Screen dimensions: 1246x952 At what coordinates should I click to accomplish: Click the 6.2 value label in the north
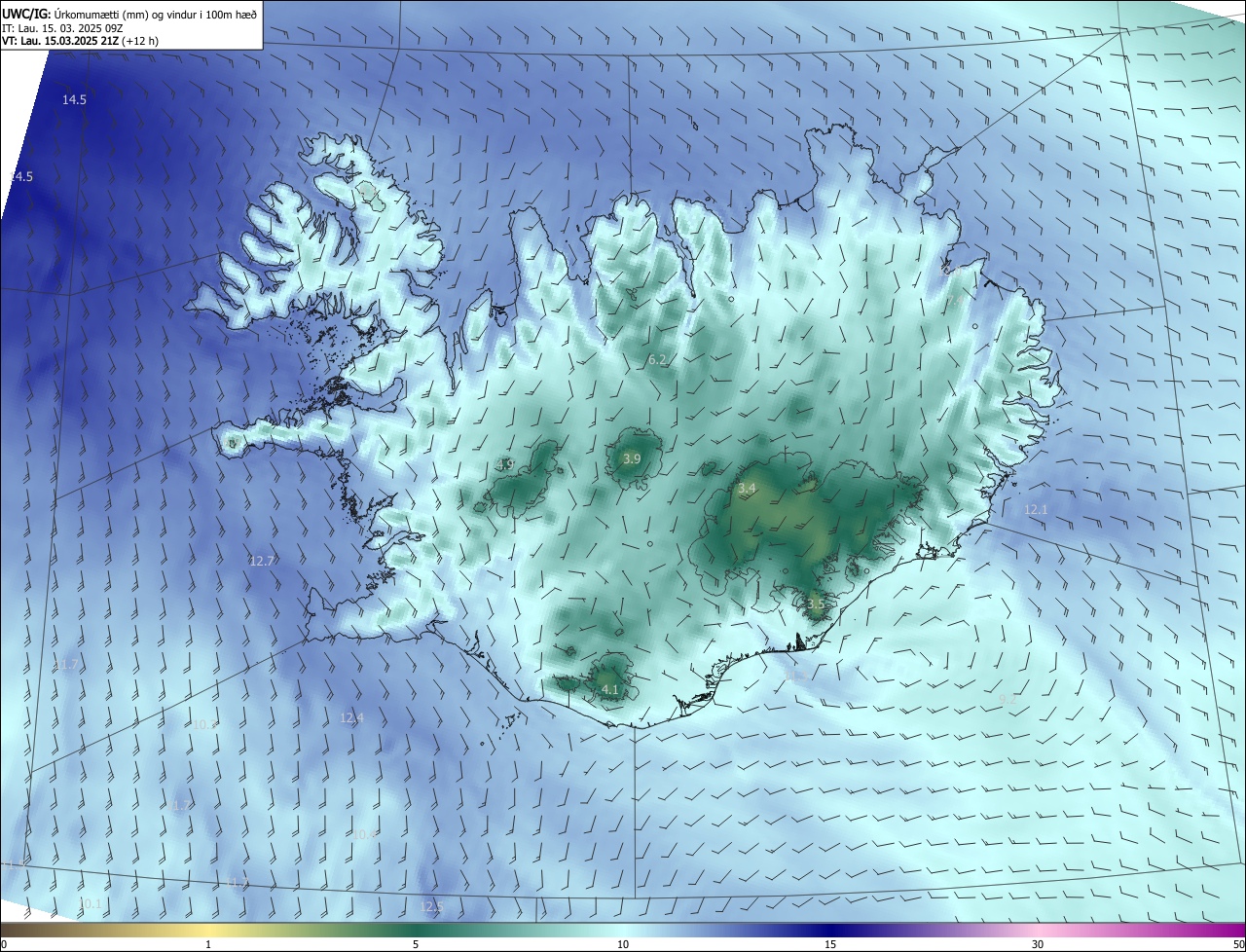(x=657, y=360)
